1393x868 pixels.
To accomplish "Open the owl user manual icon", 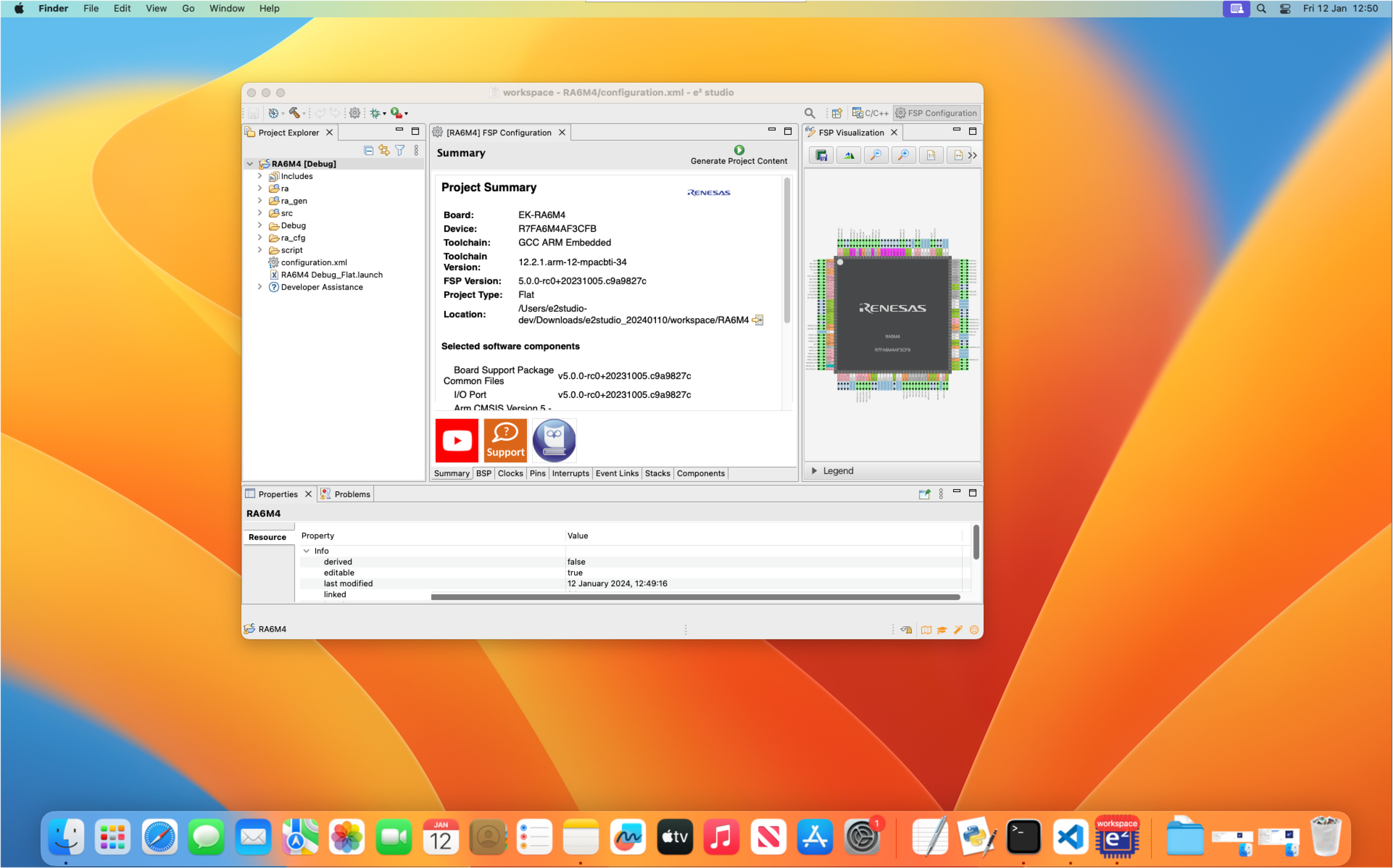I will [554, 441].
